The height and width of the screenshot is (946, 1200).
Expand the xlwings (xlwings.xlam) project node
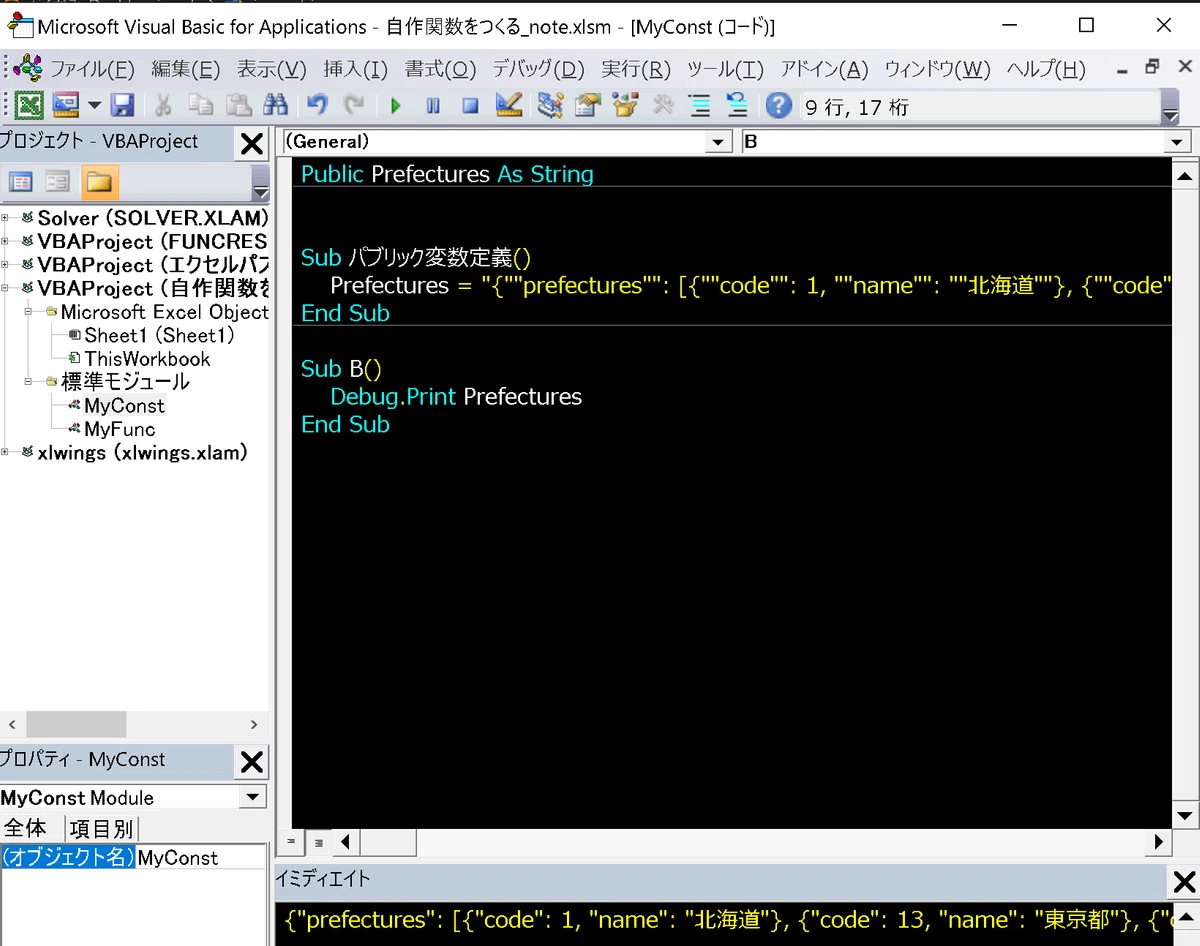pos(6,452)
